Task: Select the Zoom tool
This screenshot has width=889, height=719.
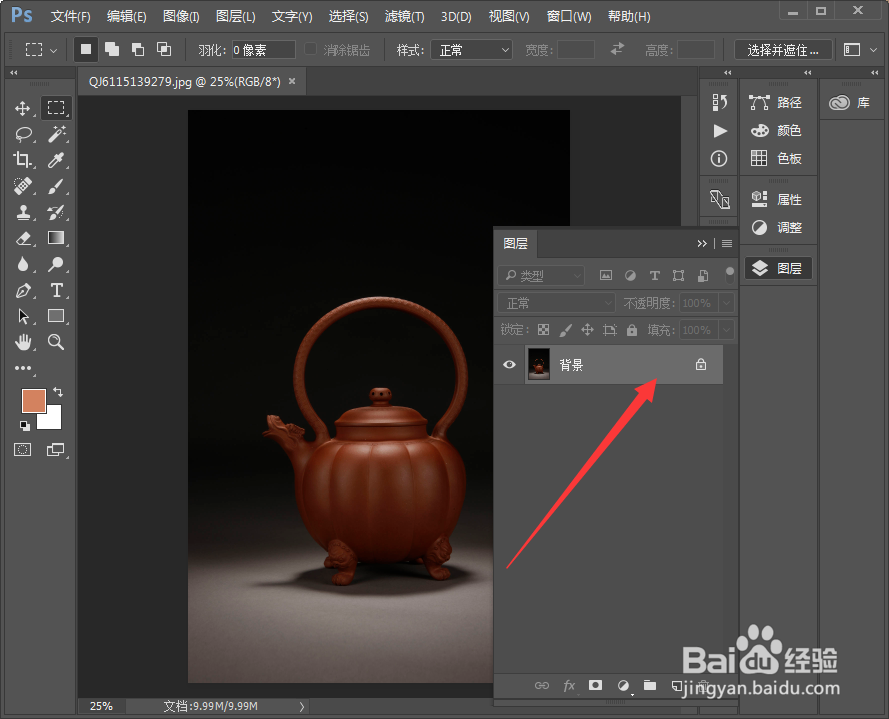Action: (x=56, y=342)
